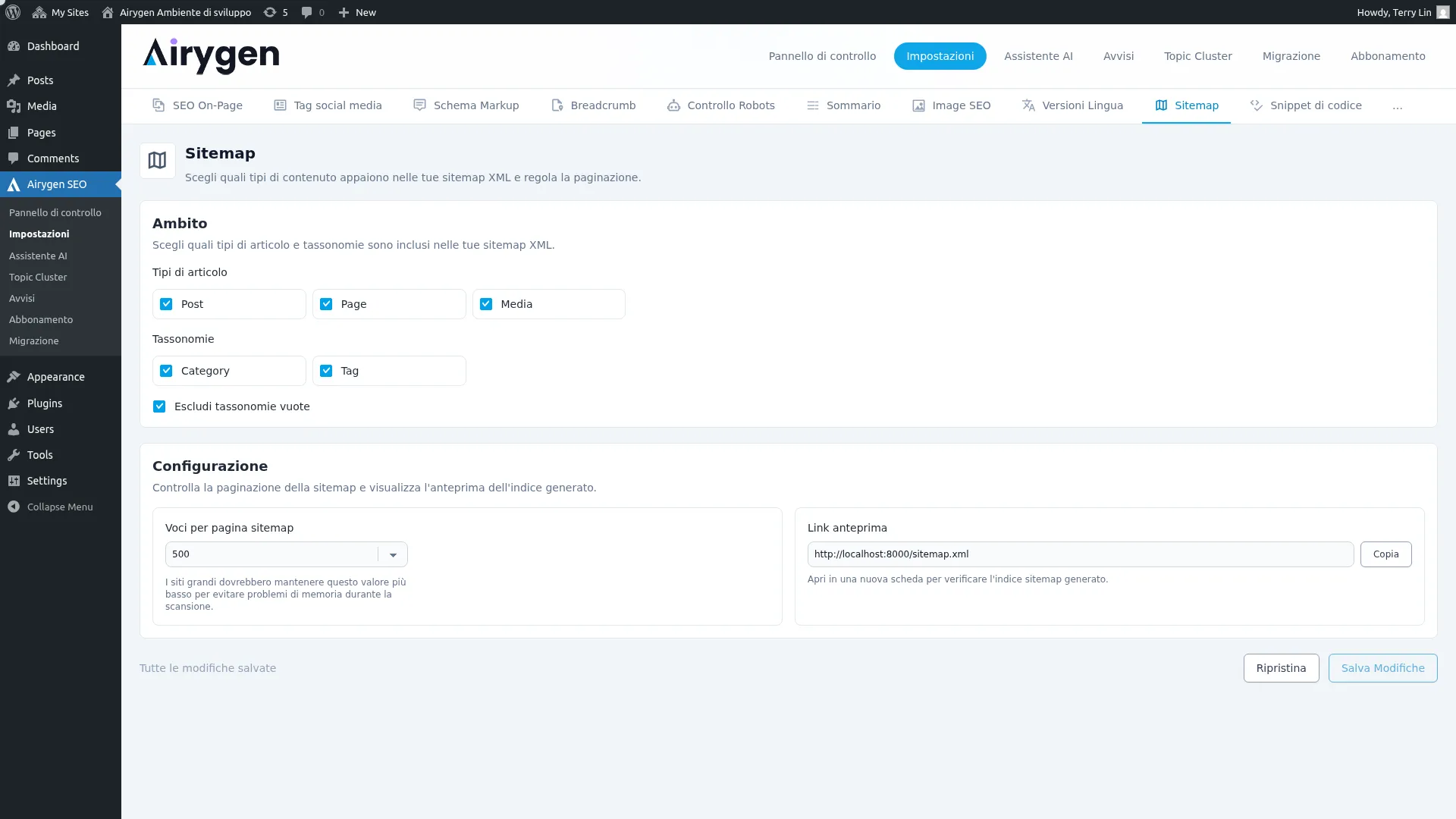This screenshot has width=1456, height=819.
Task: Click the WordPress logo icon in the admin bar
Action: coord(13,12)
